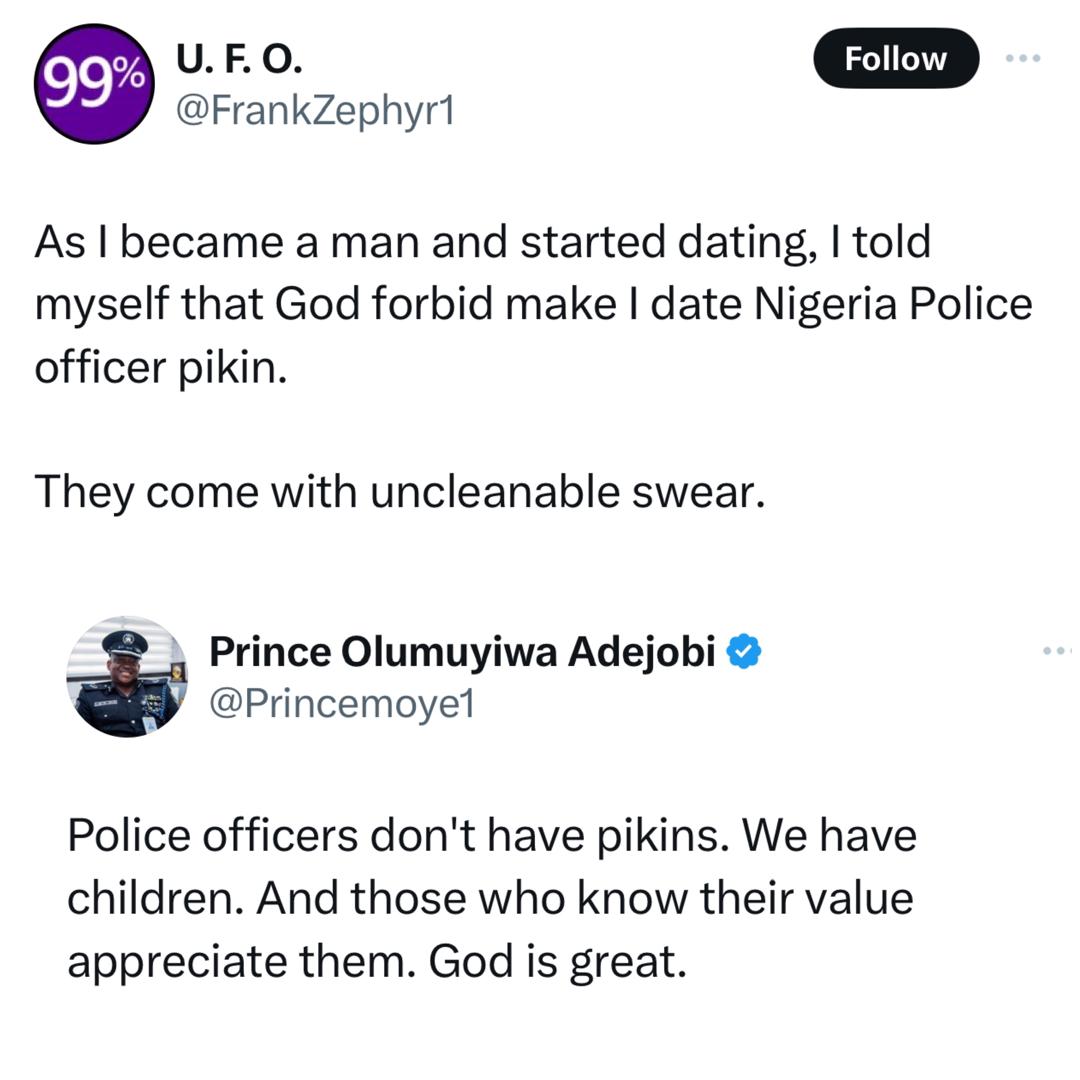Click "Police officers don't have pikins" line
The height and width of the screenshot is (1080, 1080).
pos(492,836)
